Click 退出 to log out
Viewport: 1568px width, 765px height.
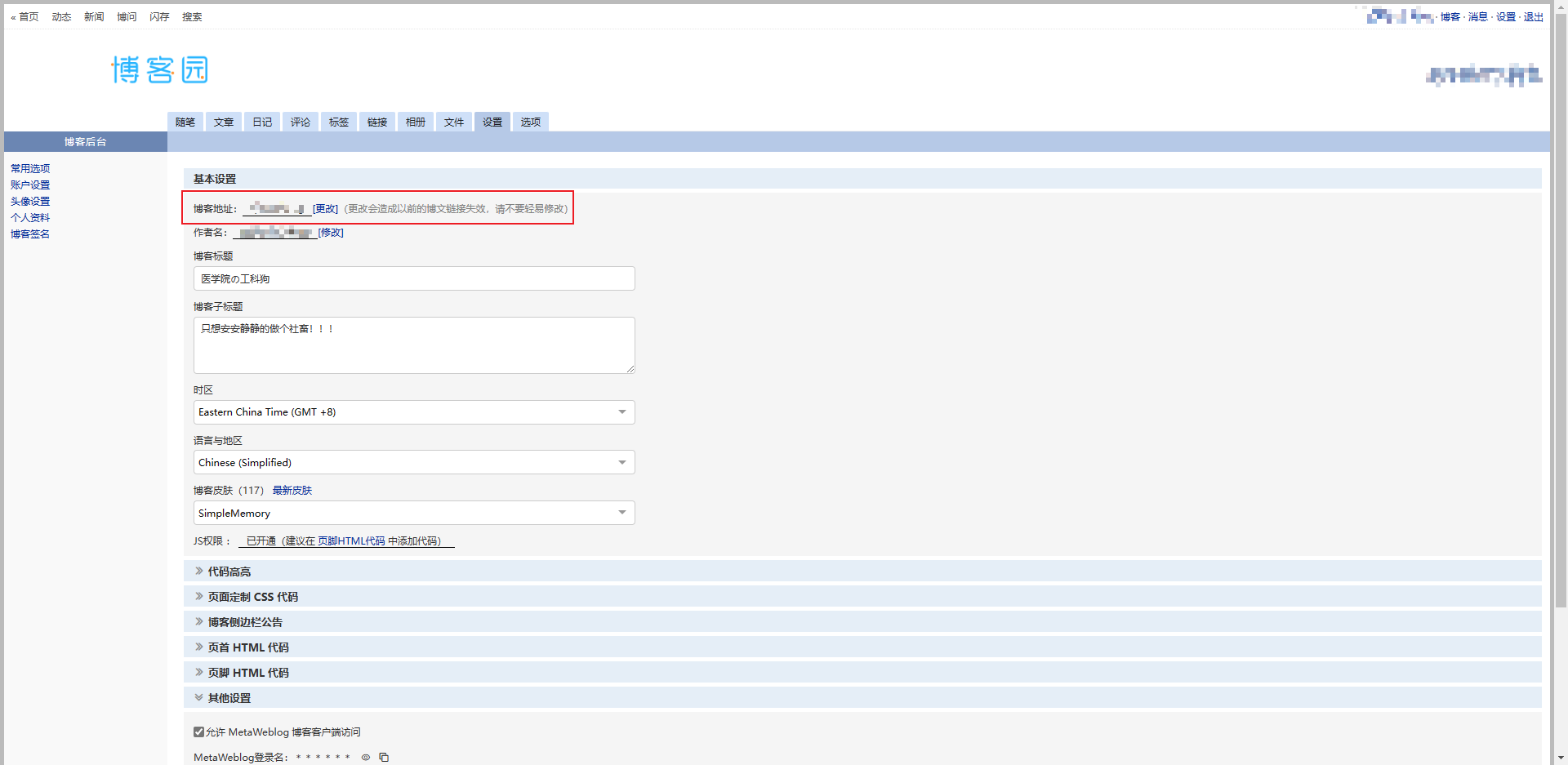pos(1534,17)
